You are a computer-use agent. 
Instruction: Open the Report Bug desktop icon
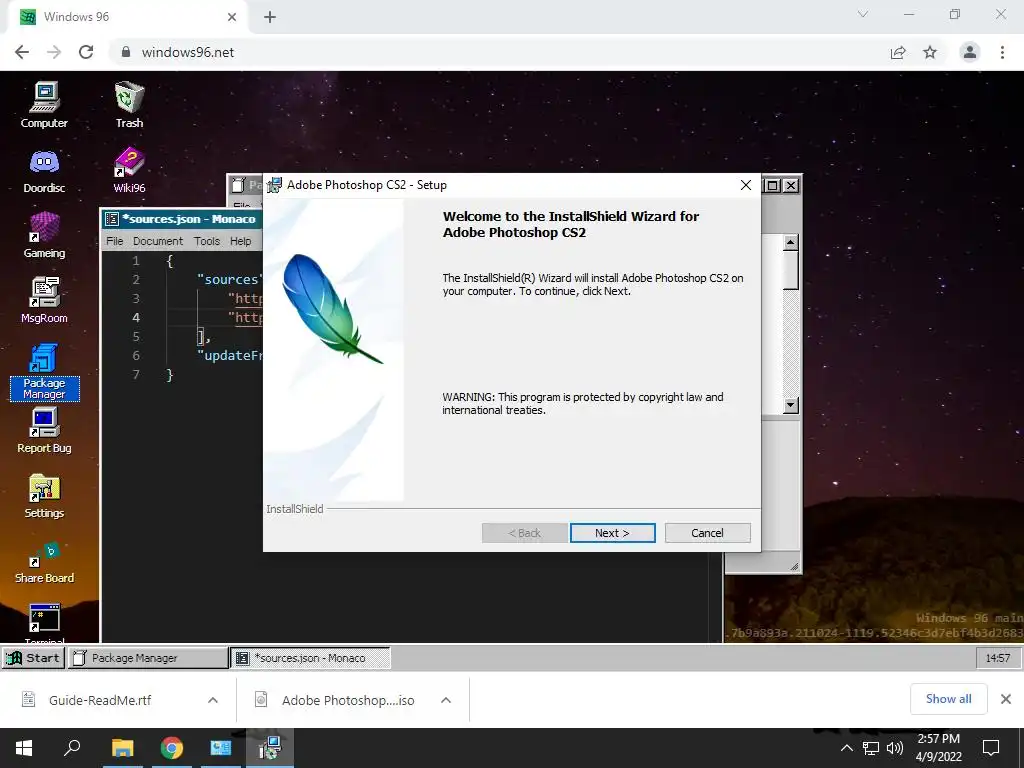[x=44, y=430]
